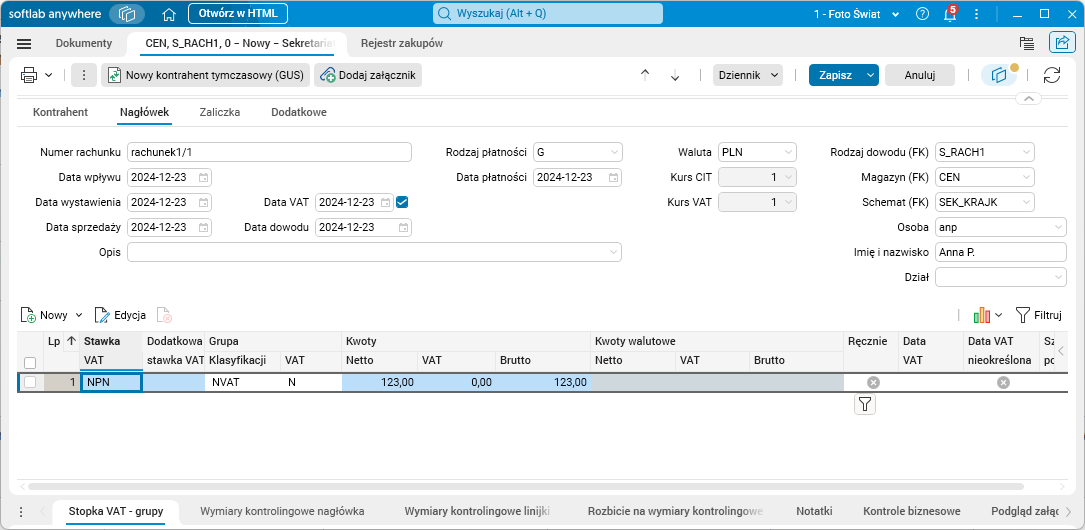Image resolution: width=1085 pixels, height=530 pixels.
Task: Open the Zaliczka section tab
Action: (x=220, y=112)
